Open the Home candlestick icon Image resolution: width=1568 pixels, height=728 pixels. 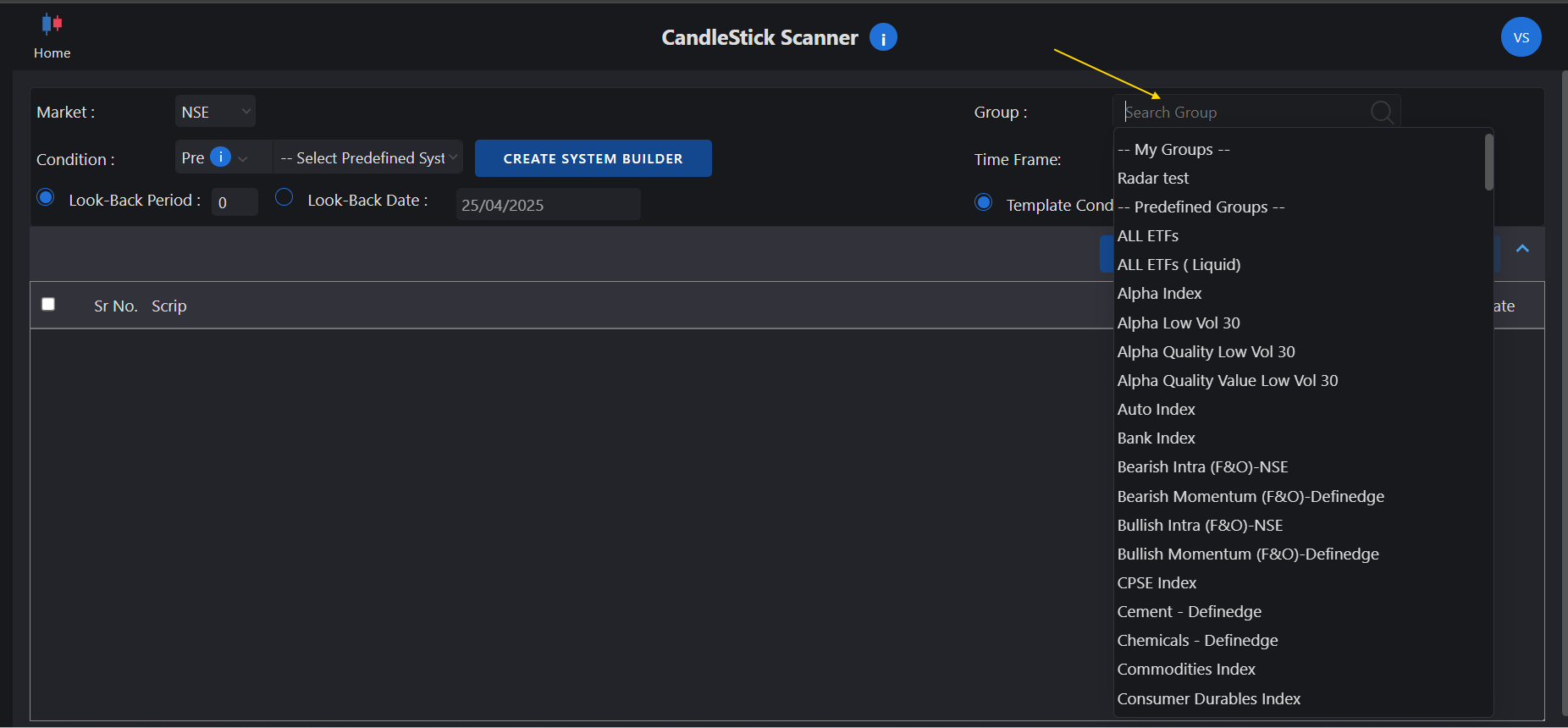(x=52, y=24)
